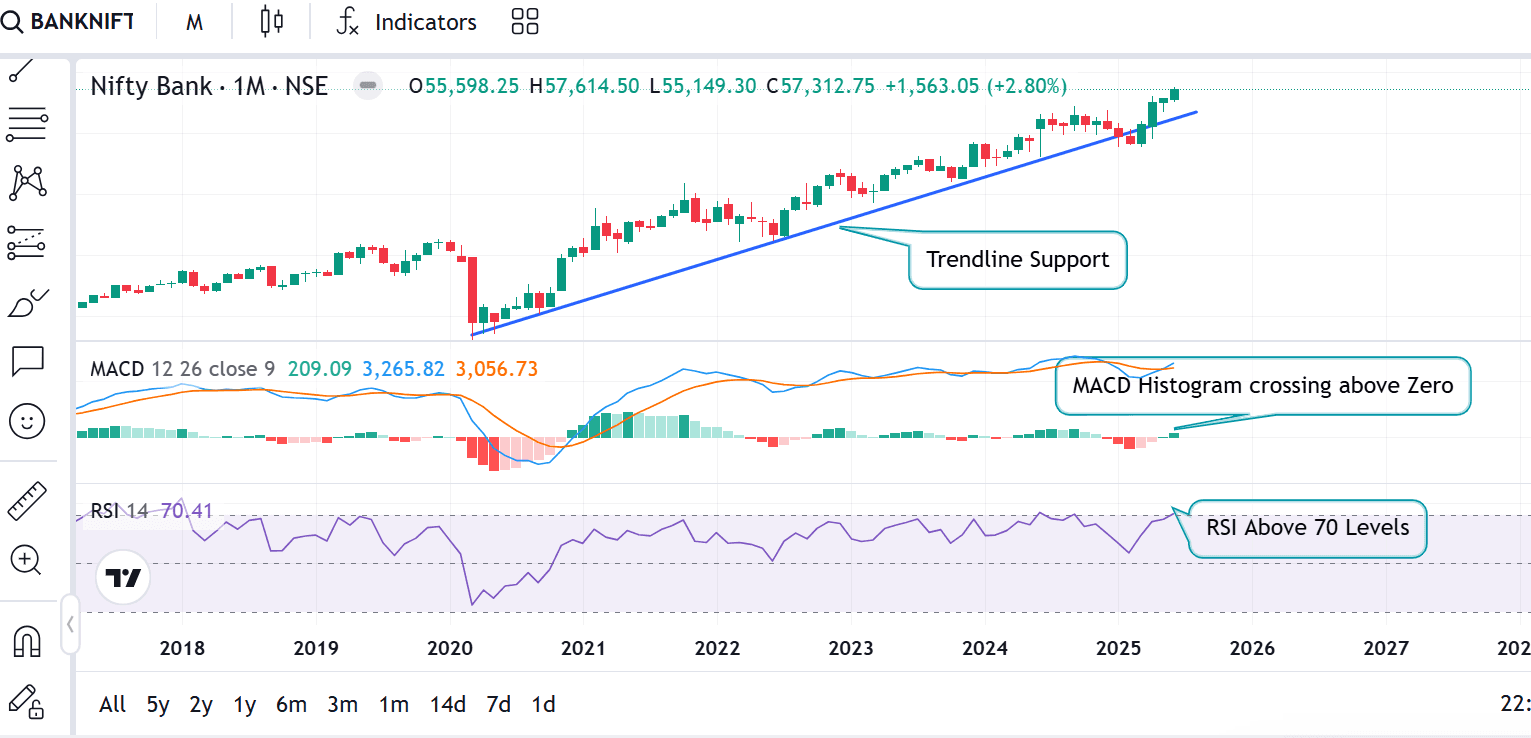The image size is (1531, 738).
Task: Click the 2023 label on time axis
Action: [x=850, y=647]
